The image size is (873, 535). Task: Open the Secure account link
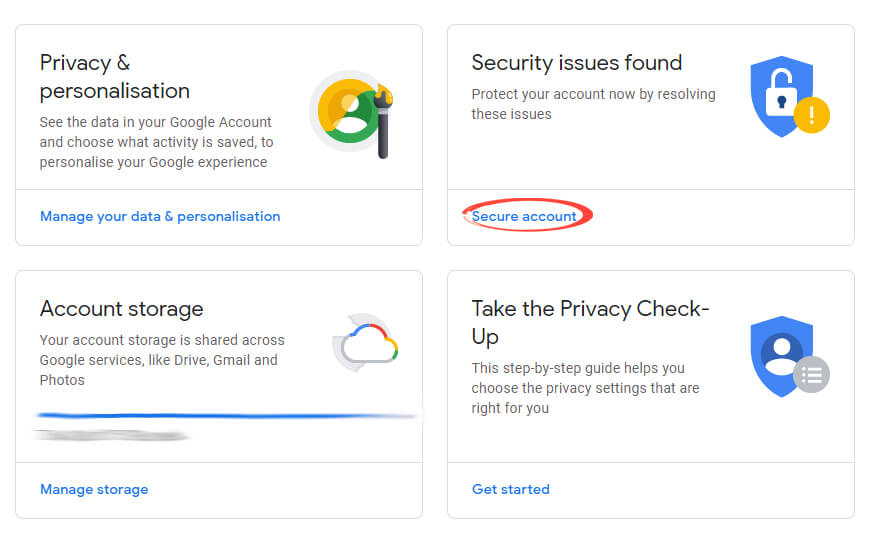pos(524,217)
